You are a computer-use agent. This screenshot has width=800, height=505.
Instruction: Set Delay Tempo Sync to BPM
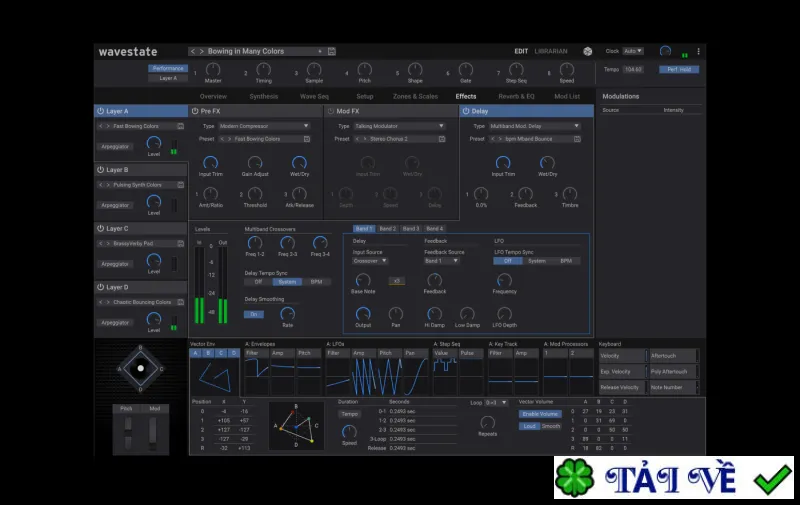(316, 282)
